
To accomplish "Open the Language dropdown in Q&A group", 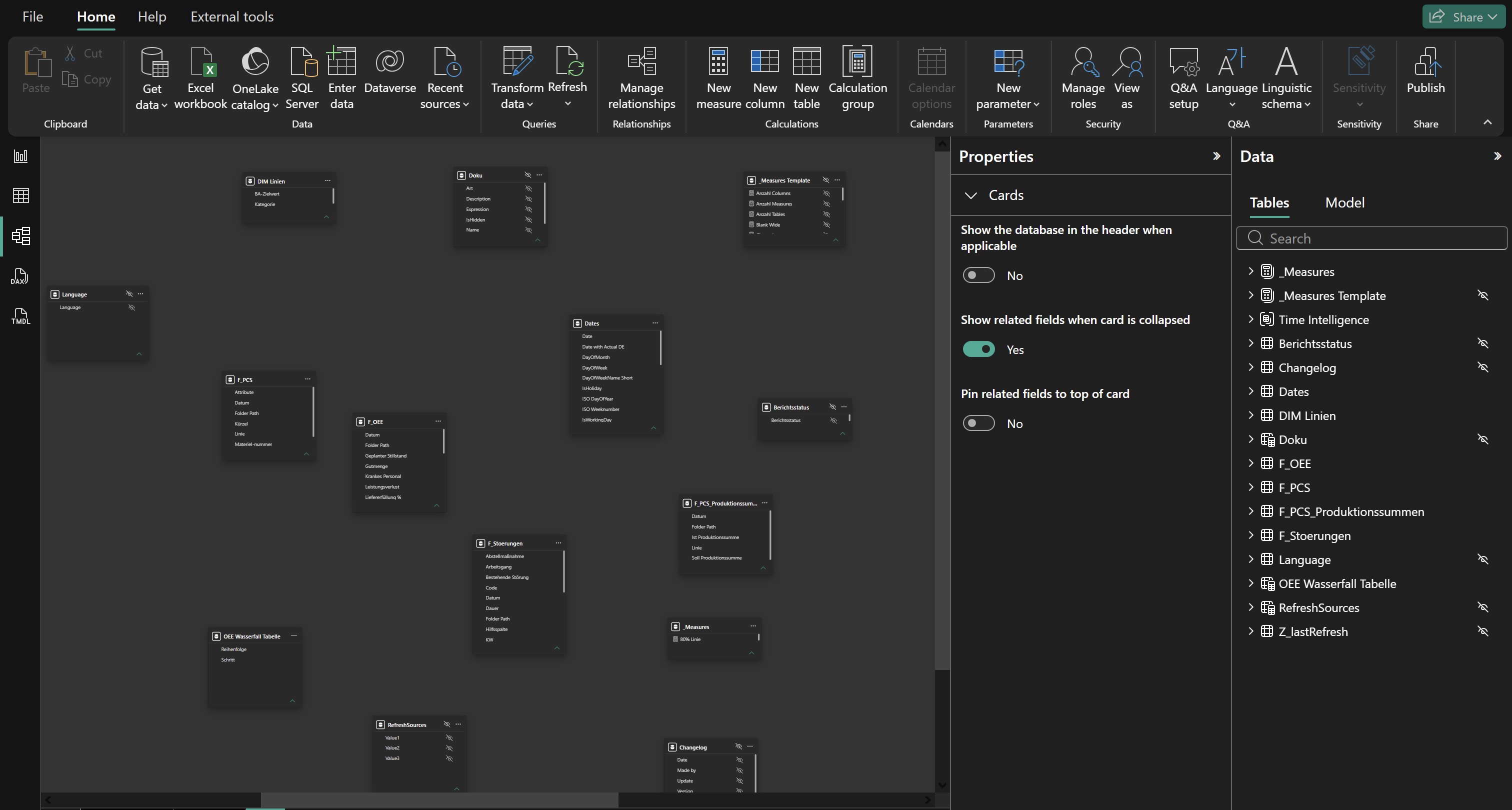I will pyautogui.click(x=1231, y=78).
